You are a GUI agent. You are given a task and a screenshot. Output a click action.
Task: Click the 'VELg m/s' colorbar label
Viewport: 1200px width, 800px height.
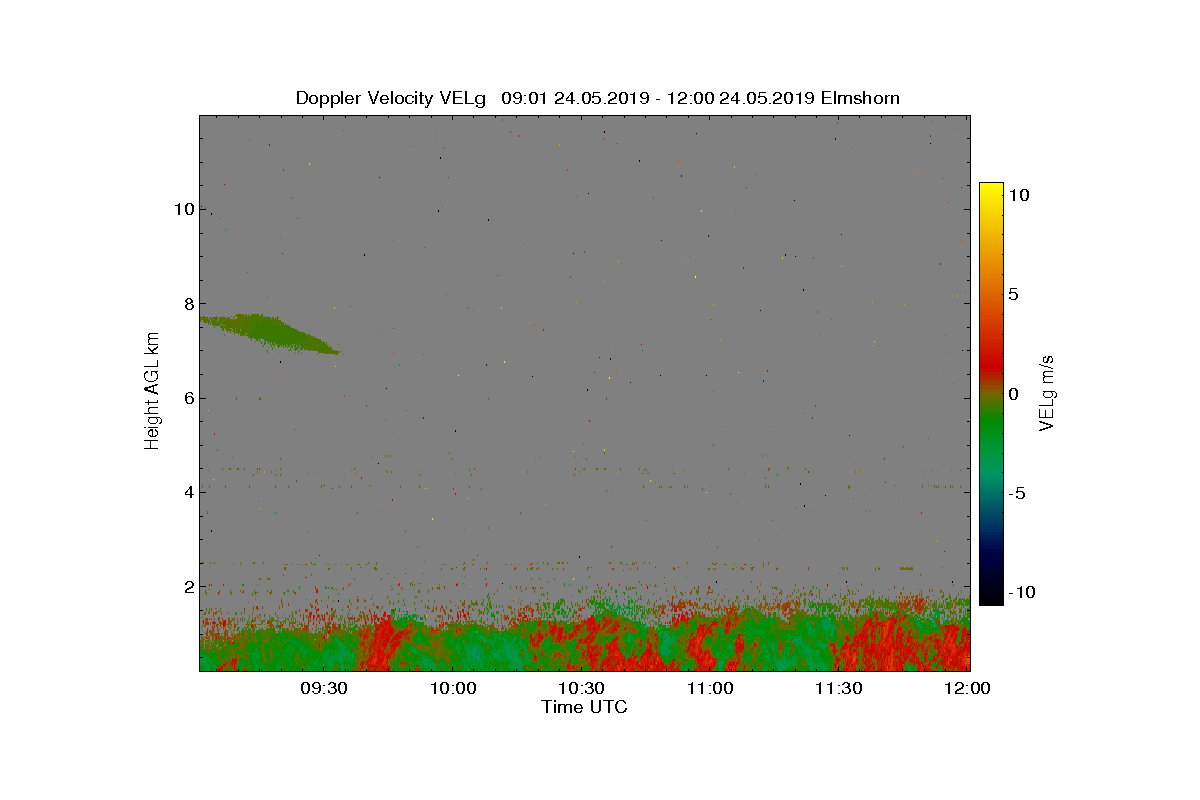pos(1046,391)
